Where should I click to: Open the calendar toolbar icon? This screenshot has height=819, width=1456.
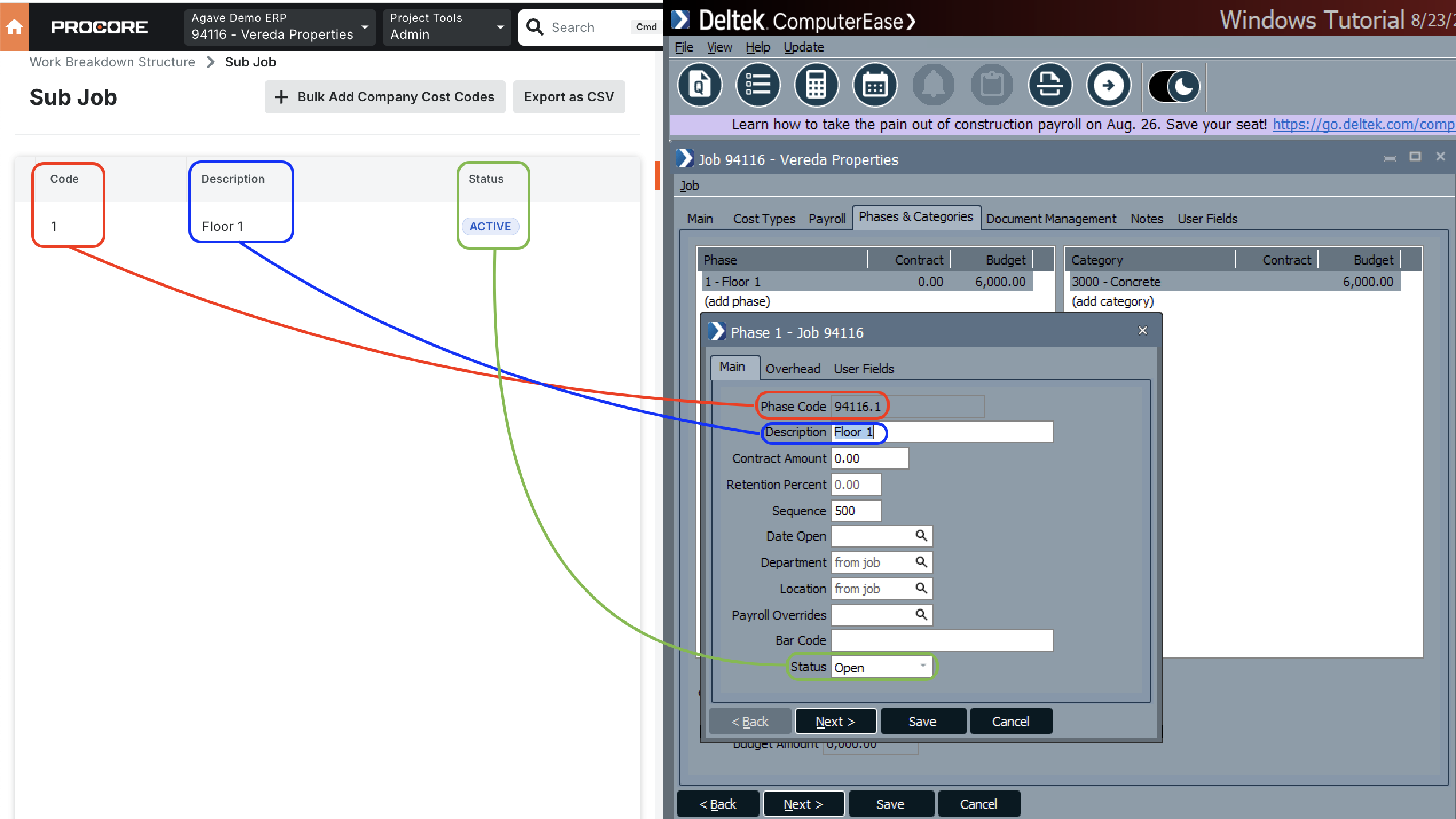tap(875, 85)
